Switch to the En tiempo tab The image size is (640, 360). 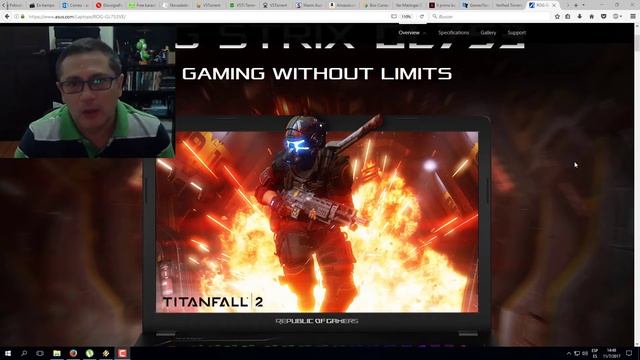click(42, 5)
